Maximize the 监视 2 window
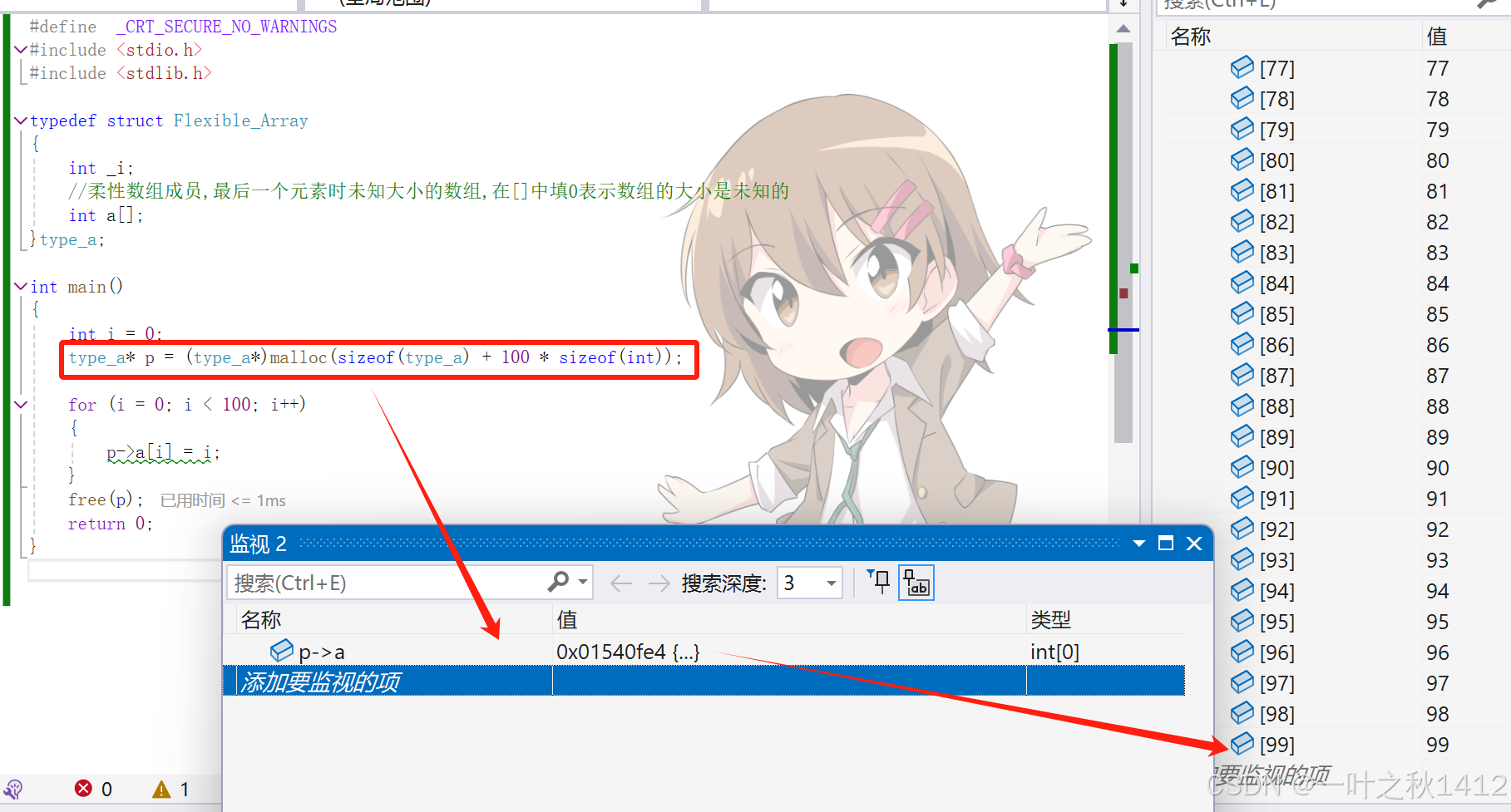 pyautogui.click(x=1166, y=544)
